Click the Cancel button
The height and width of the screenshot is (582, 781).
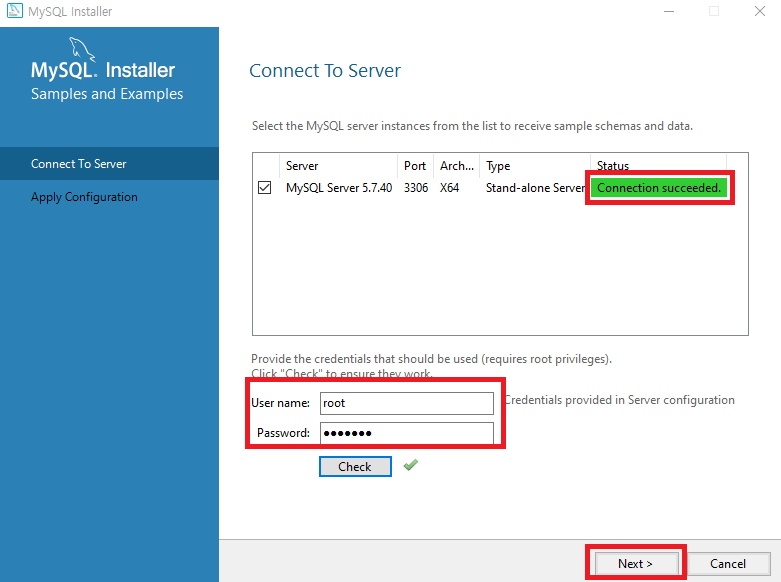click(x=728, y=564)
